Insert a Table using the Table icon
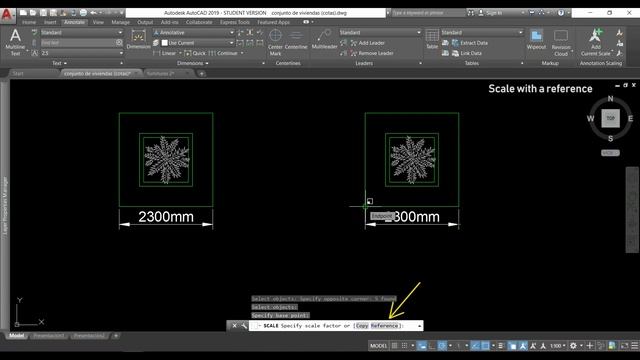 point(432,39)
